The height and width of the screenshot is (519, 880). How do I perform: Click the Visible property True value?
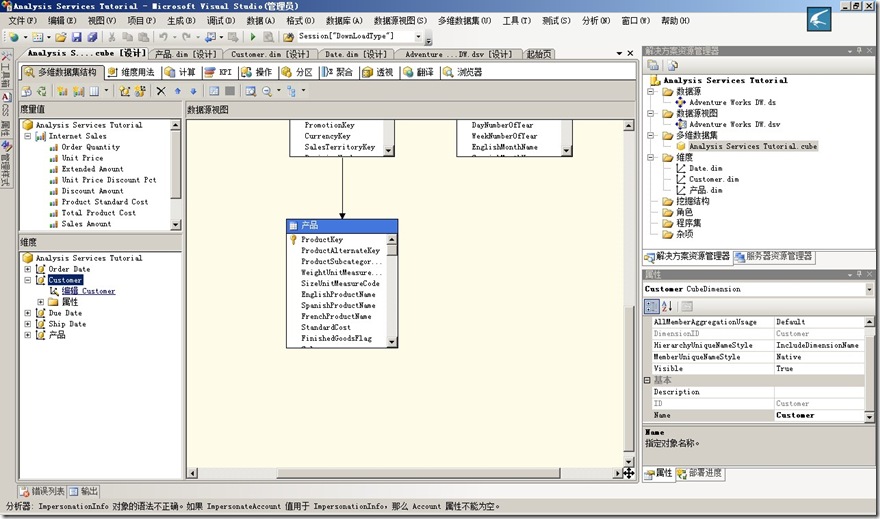[819, 369]
